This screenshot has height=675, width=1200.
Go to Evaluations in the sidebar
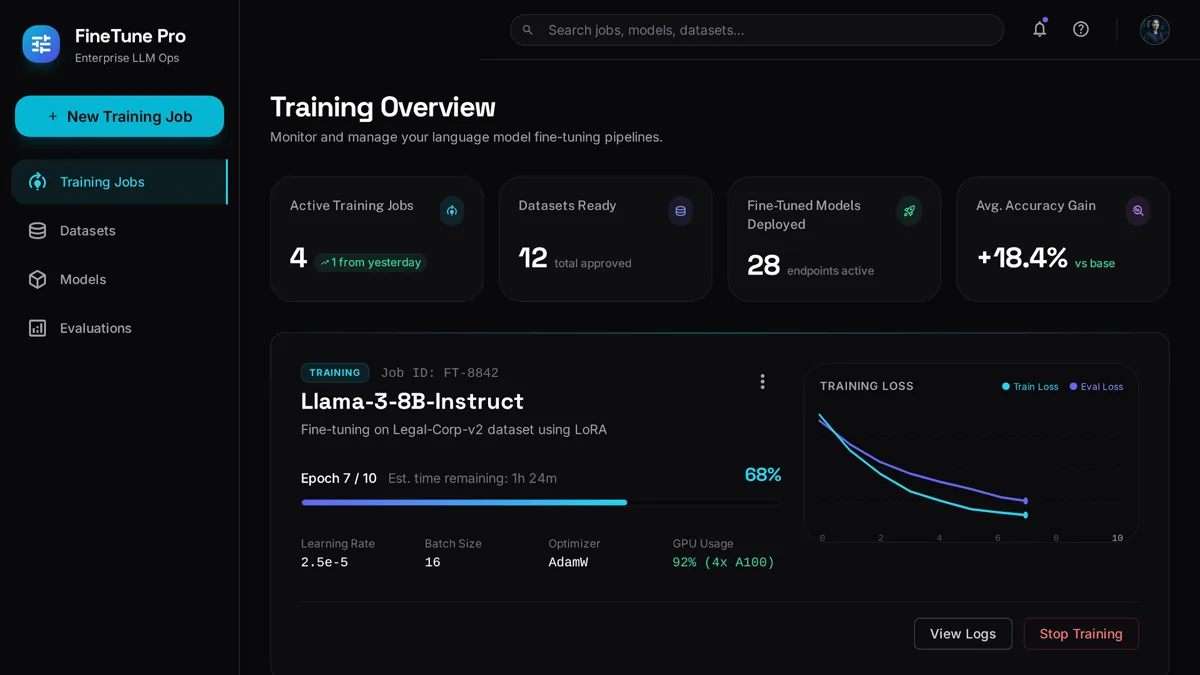(x=119, y=328)
